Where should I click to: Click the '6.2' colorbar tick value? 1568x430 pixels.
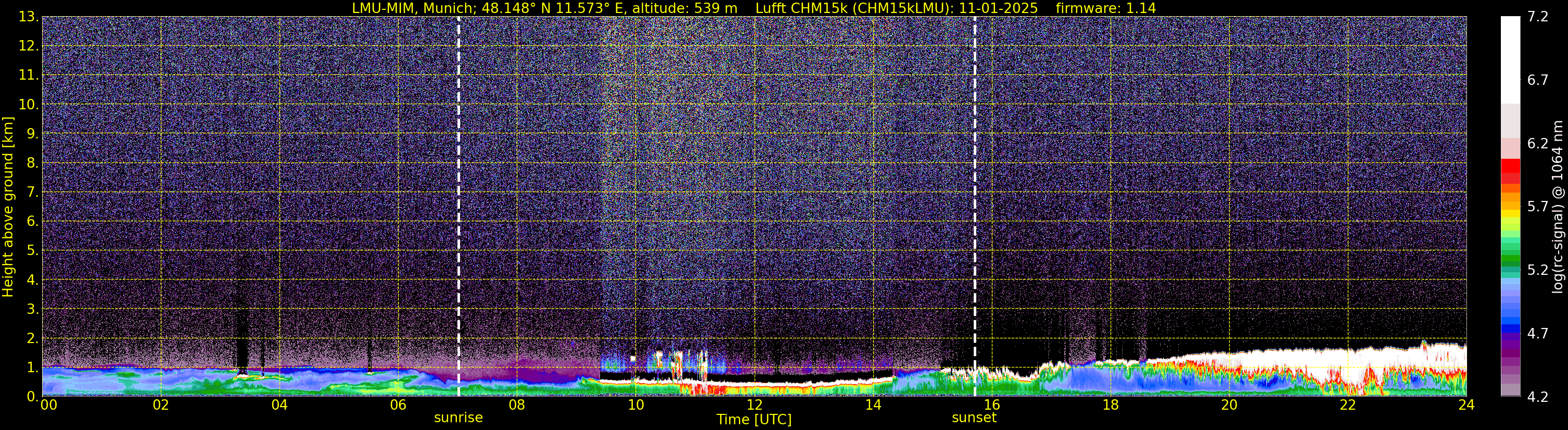(1538, 144)
